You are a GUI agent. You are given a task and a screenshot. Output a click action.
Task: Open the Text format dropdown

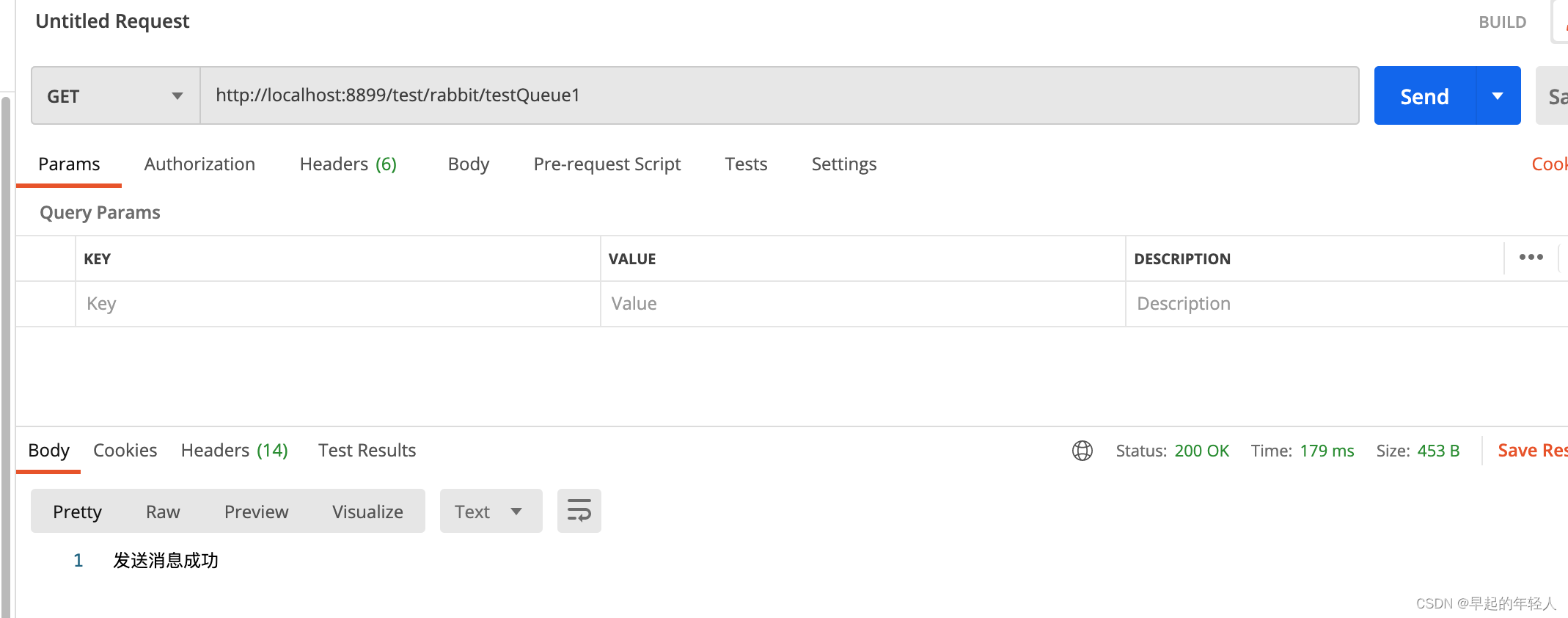point(491,511)
